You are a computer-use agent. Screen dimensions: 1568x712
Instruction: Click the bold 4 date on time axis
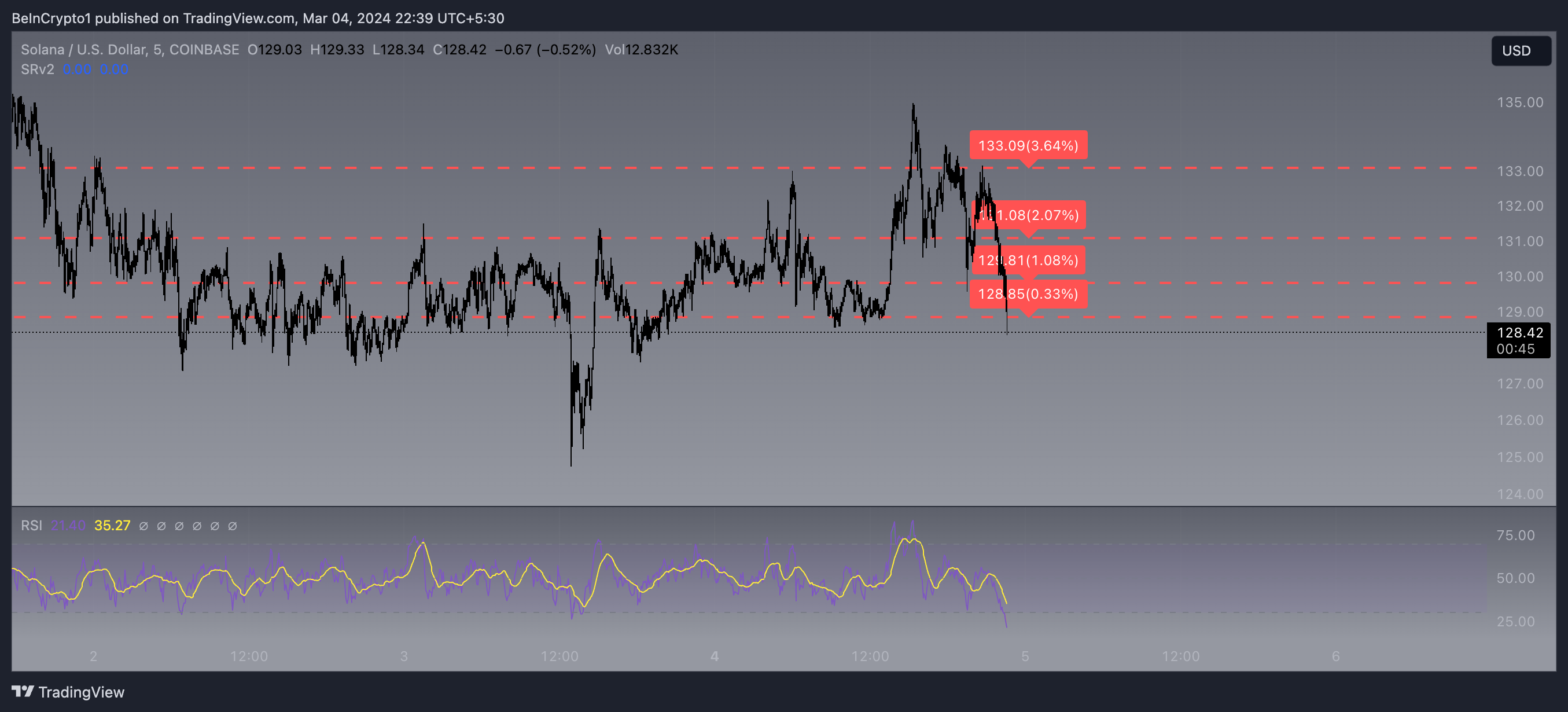coord(714,656)
